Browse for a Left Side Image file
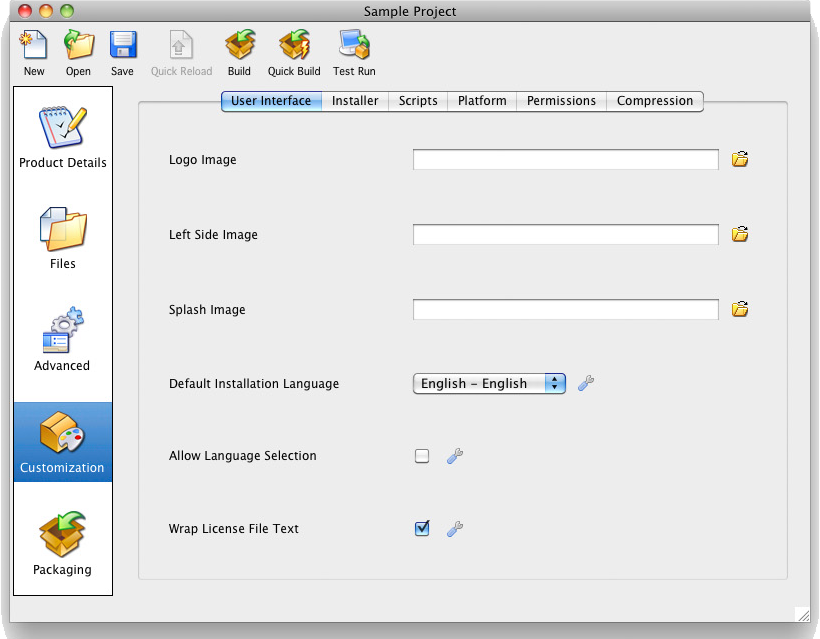Image resolution: width=820 pixels, height=639 pixels. [739, 234]
